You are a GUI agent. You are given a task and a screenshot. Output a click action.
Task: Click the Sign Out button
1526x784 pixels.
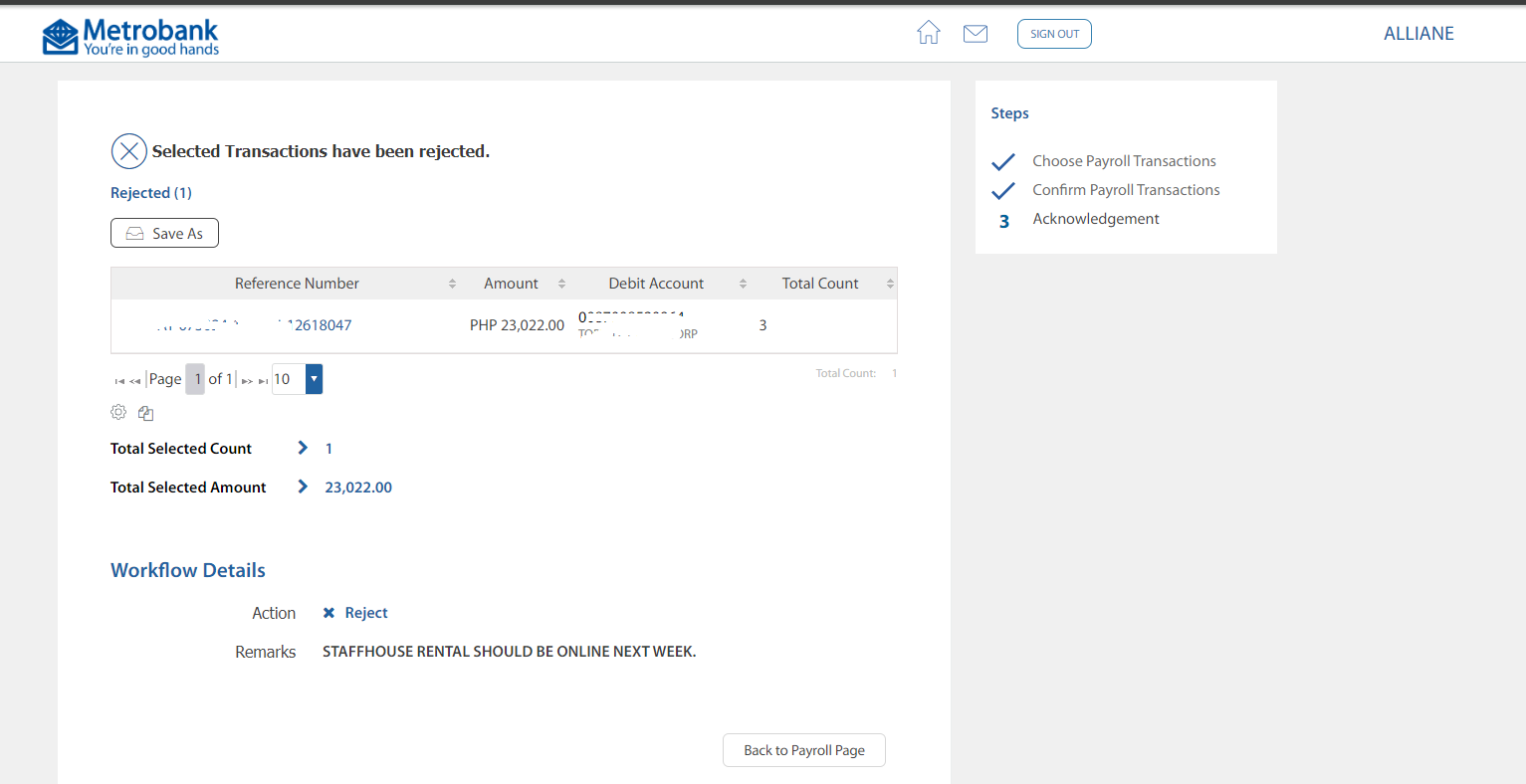click(x=1054, y=34)
